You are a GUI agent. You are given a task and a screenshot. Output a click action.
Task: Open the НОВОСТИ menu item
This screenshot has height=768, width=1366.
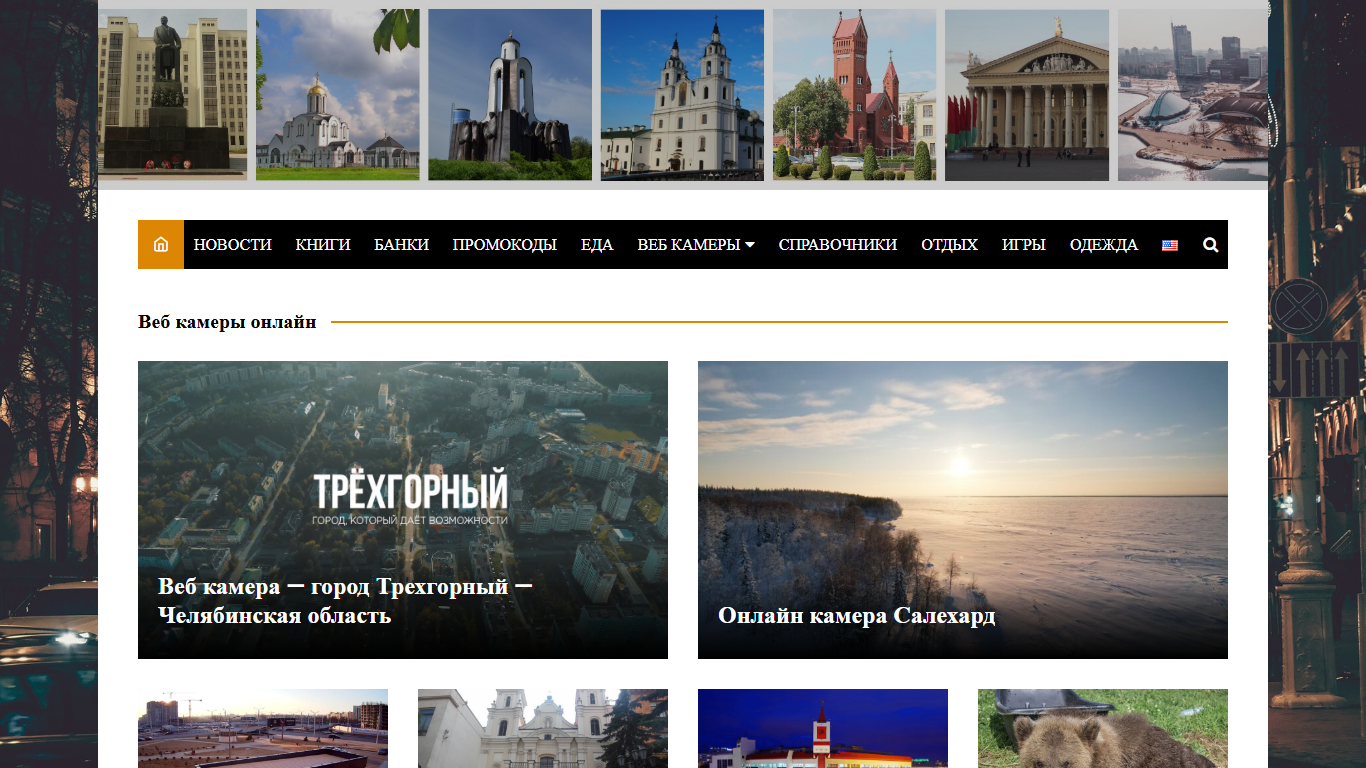pyautogui.click(x=233, y=245)
